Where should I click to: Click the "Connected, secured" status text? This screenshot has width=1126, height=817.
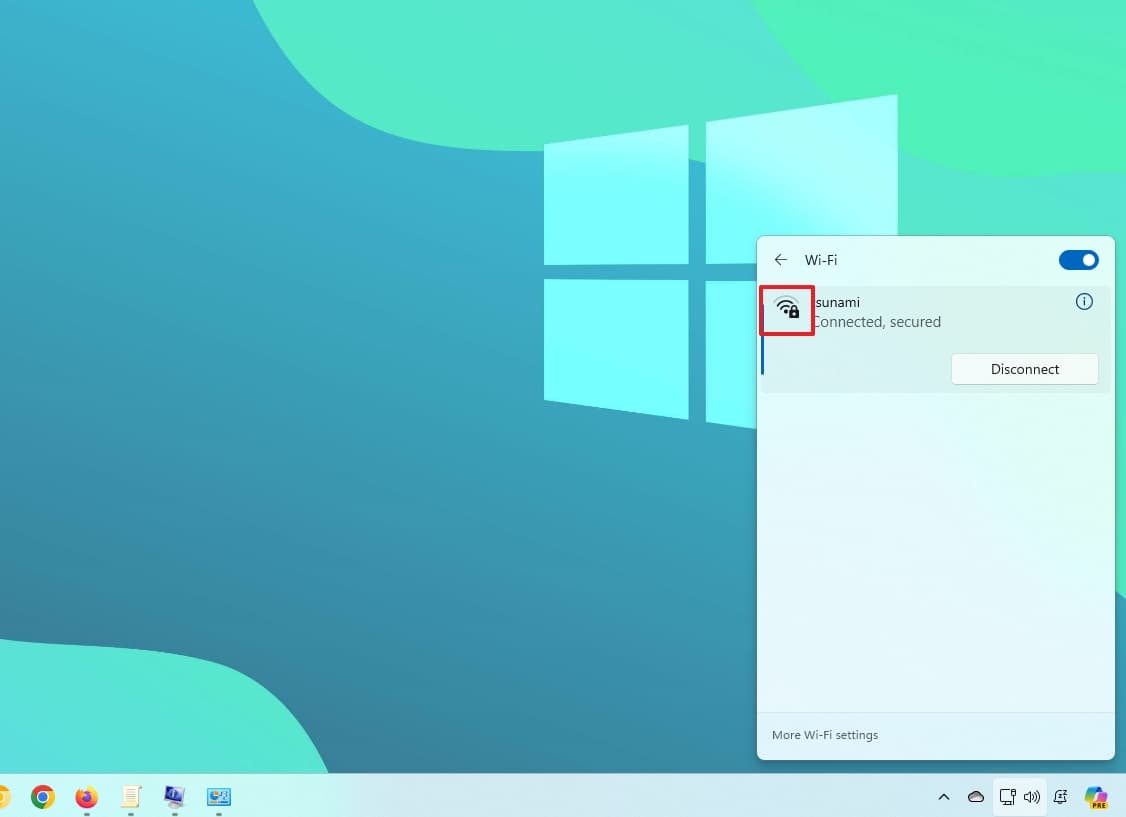[x=877, y=322]
